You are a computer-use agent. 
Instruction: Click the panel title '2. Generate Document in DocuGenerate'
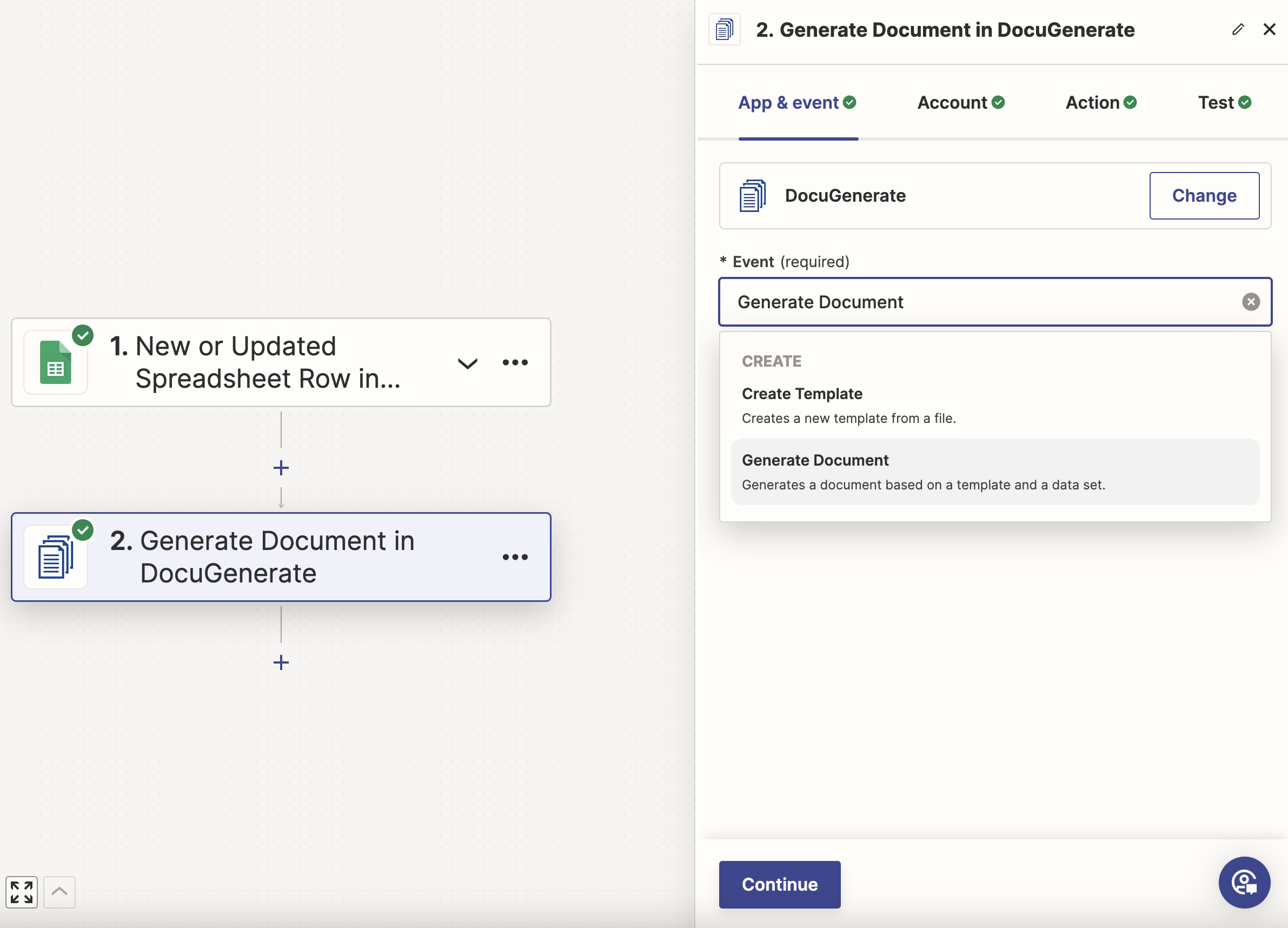[945, 30]
